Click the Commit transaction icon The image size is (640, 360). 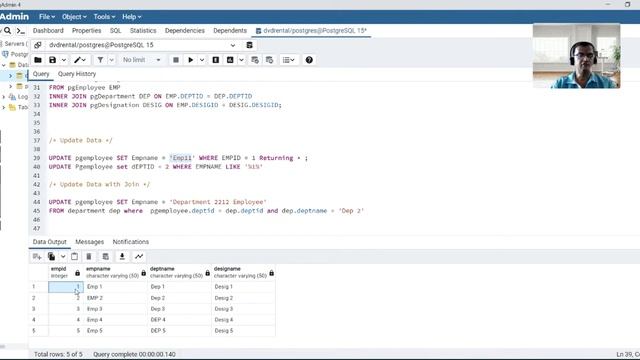tap(255, 60)
